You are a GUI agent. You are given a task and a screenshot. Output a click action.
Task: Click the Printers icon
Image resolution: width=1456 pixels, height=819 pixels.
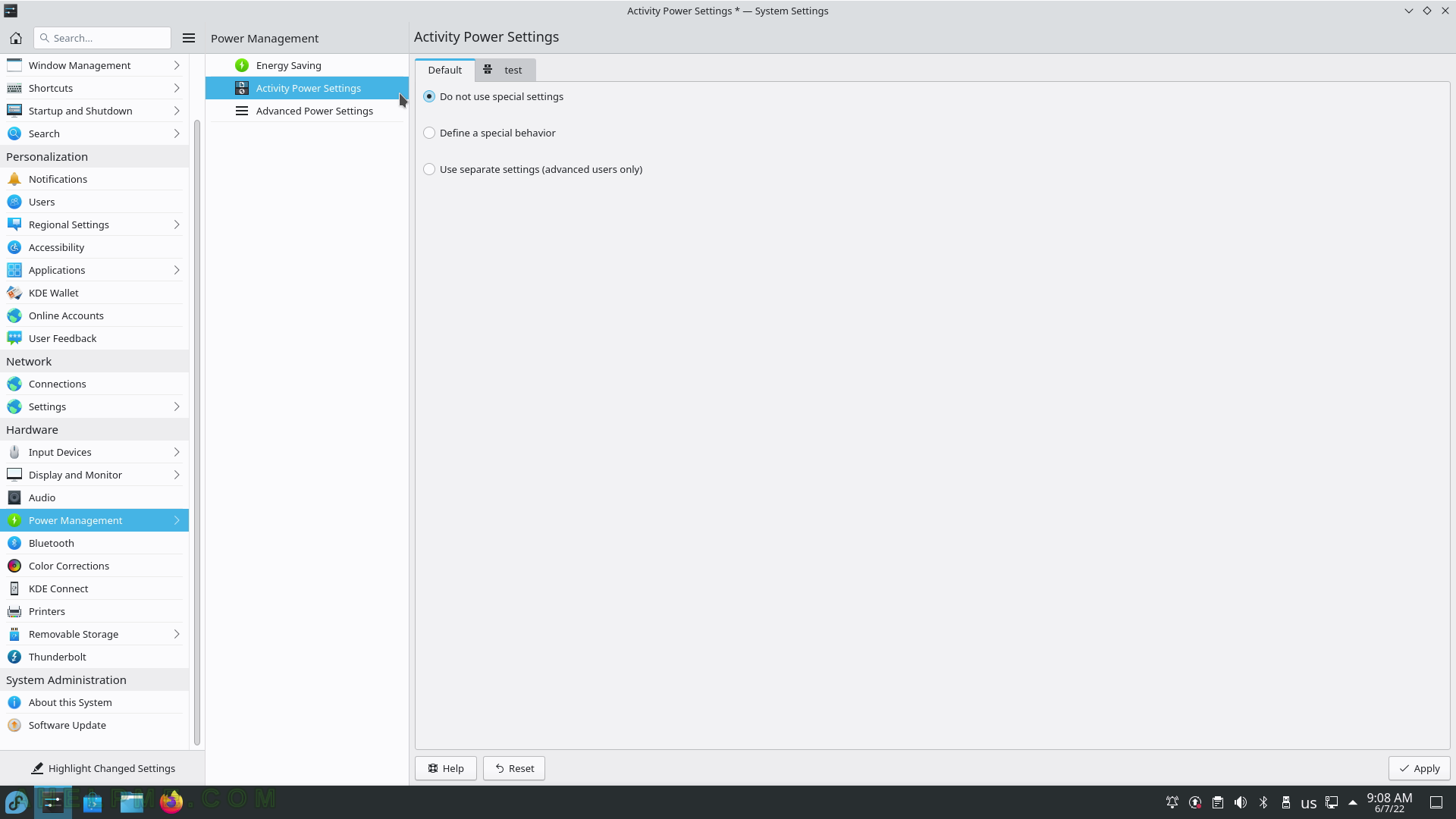pos(14,611)
